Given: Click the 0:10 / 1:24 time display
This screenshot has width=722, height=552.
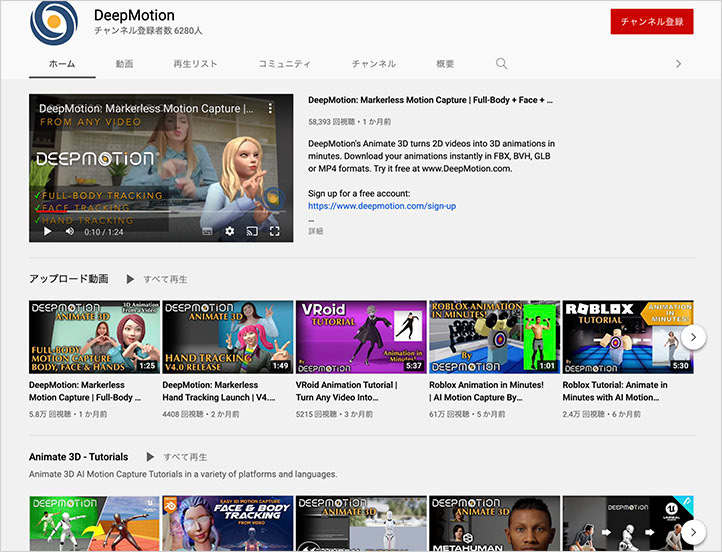Looking at the screenshot, I should 104,232.
